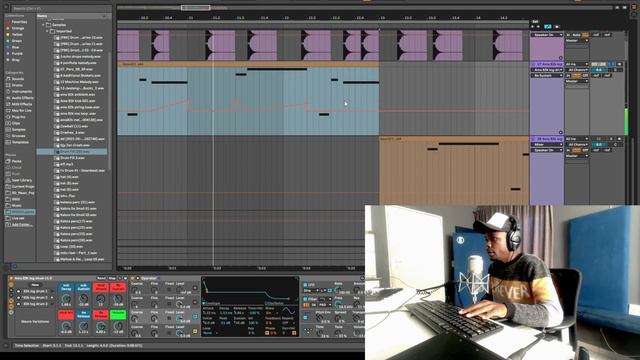The image size is (640, 360).
Task: Collapse the Imported folder in browser
Action: 47,31
